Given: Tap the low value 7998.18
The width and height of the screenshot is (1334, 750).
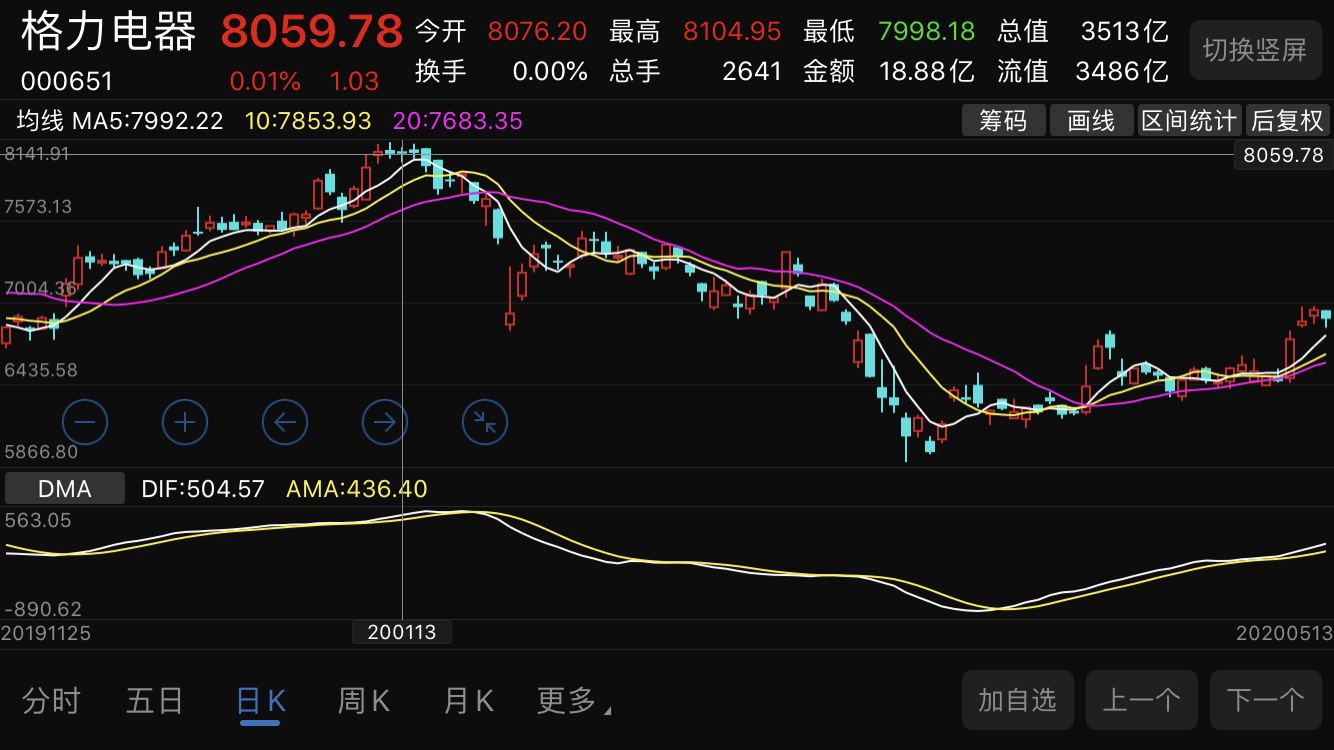Looking at the screenshot, I should point(926,31).
